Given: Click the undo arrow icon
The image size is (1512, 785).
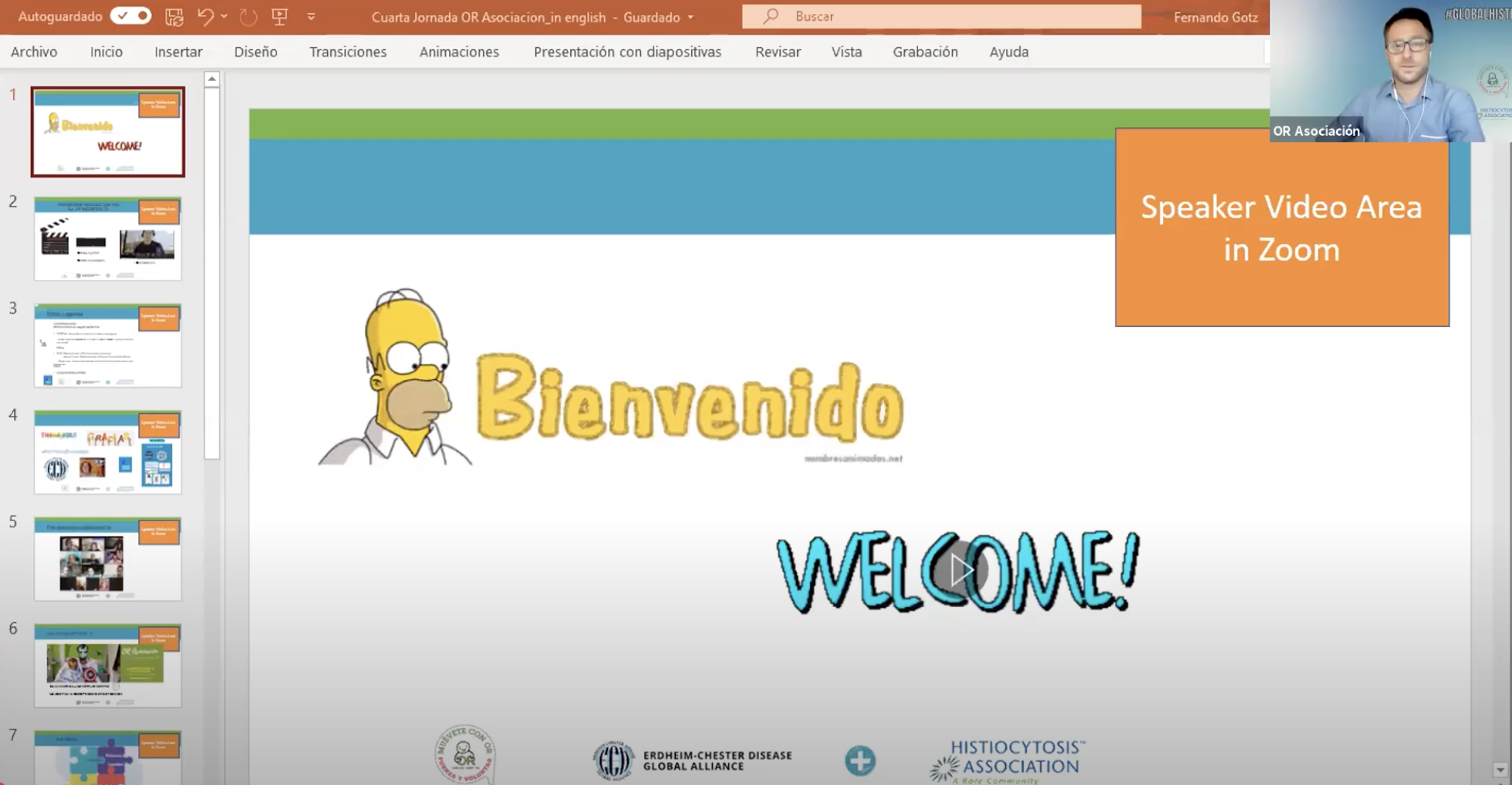Looking at the screenshot, I should coord(204,16).
